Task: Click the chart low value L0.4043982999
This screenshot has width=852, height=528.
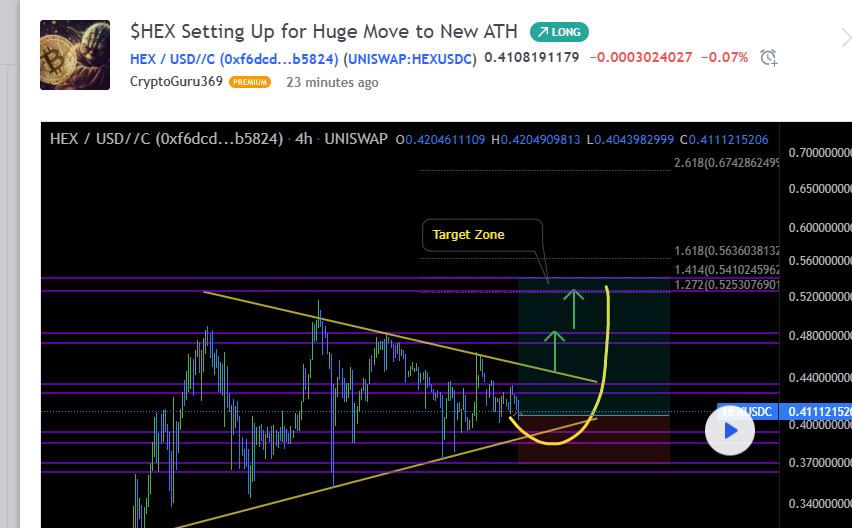Action: tap(630, 140)
